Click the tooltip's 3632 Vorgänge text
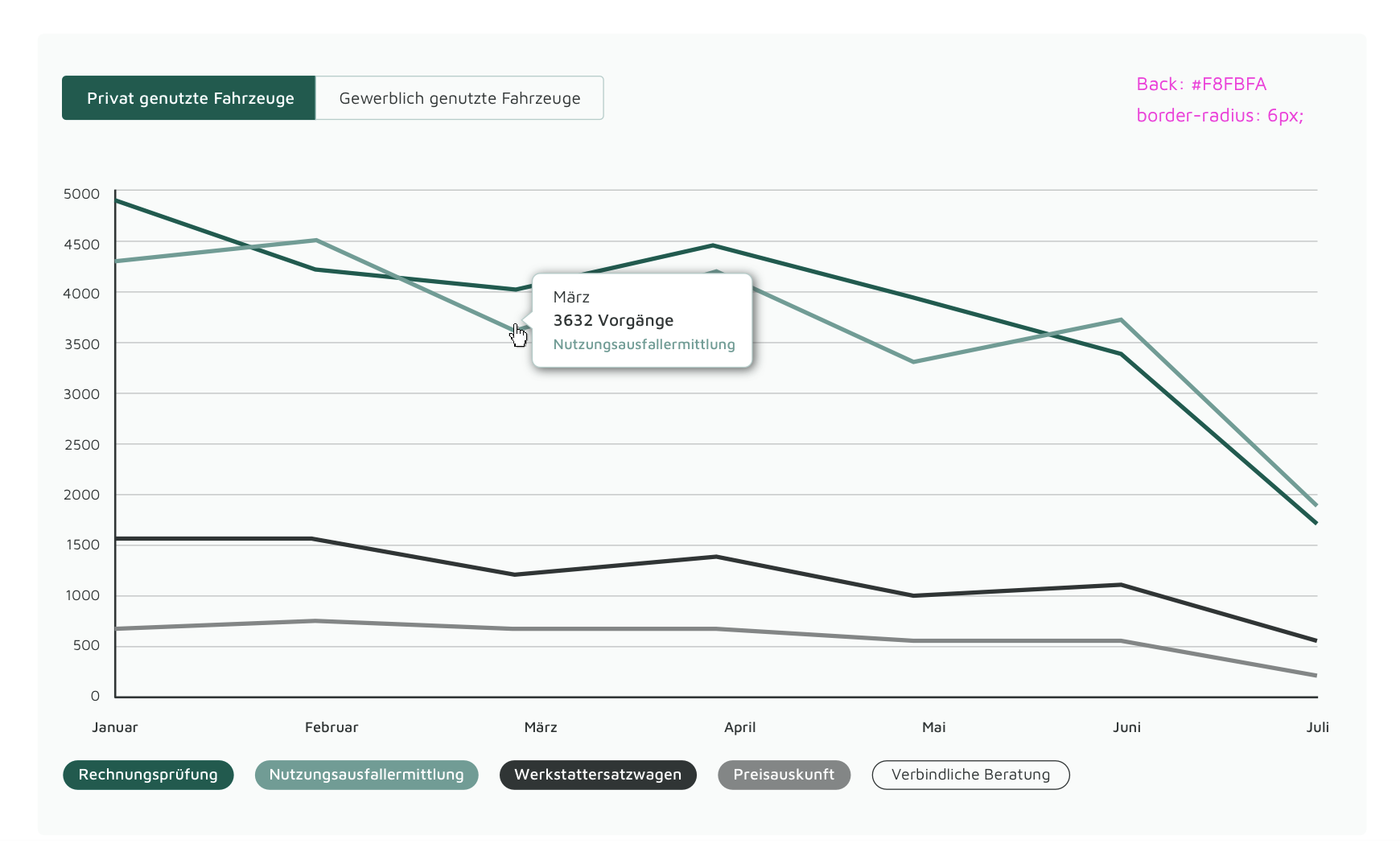 (613, 320)
